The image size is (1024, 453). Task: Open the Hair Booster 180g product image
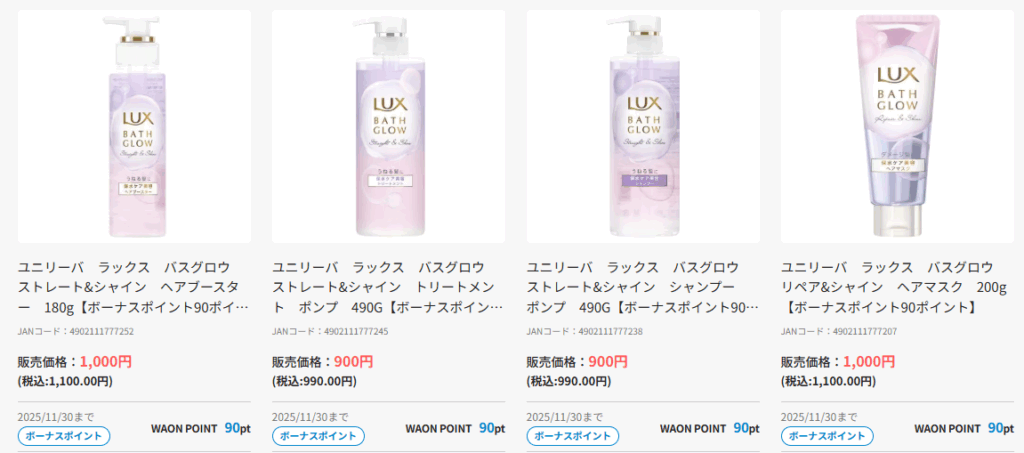[x=134, y=126]
